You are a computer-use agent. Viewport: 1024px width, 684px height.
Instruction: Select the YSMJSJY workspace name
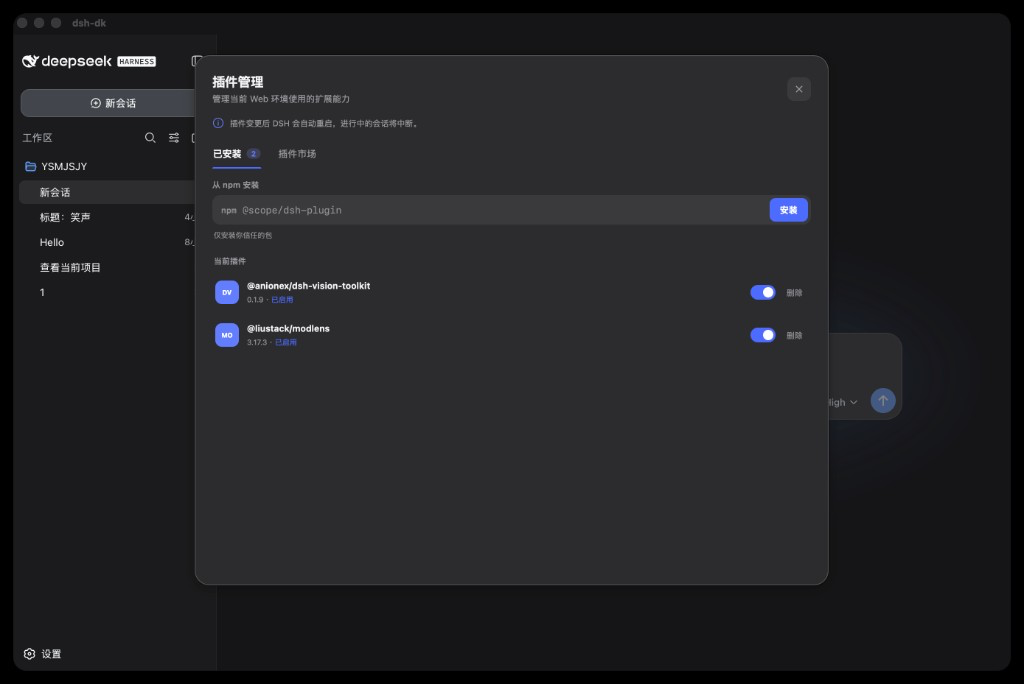coord(64,167)
